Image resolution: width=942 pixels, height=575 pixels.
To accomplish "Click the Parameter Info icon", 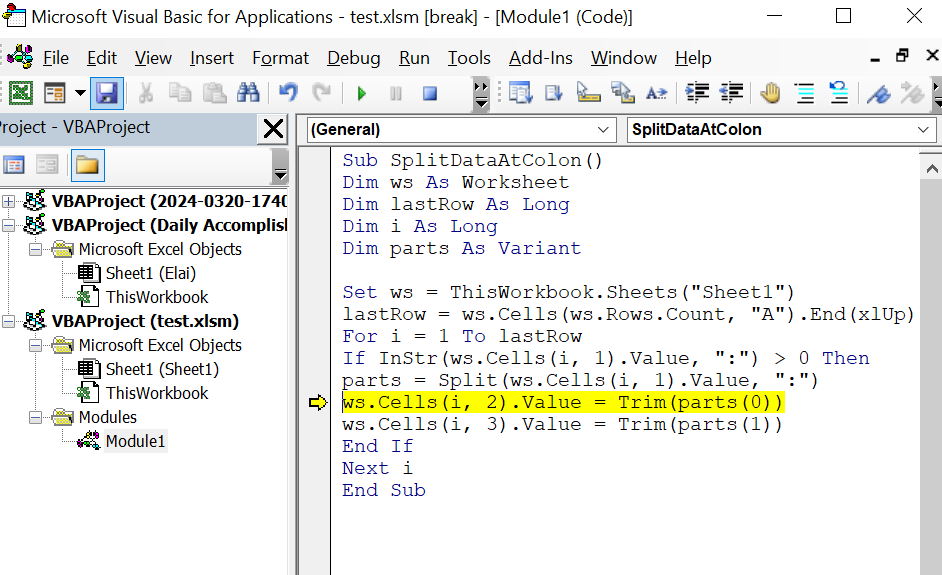I will pyautogui.click(x=622, y=93).
